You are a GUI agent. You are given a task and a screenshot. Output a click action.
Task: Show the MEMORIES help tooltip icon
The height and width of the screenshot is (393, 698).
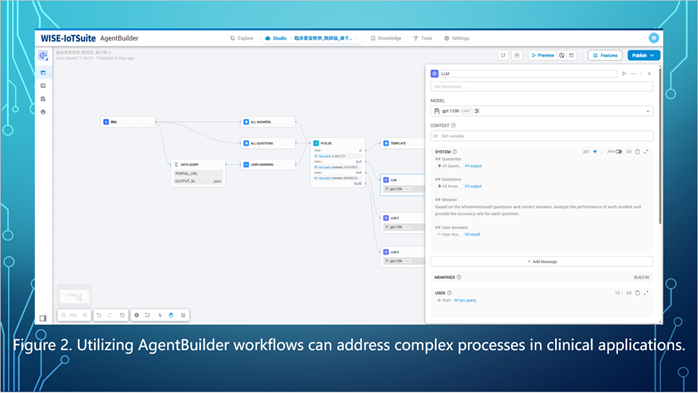coord(459,277)
